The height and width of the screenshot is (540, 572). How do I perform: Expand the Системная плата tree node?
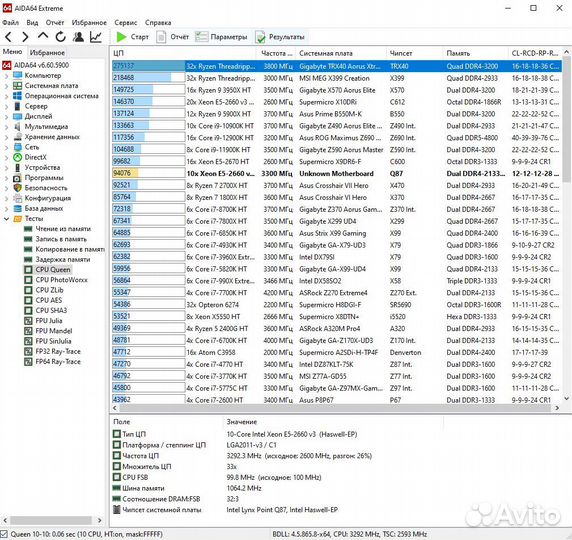pyautogui.click(x=7, y=86)
